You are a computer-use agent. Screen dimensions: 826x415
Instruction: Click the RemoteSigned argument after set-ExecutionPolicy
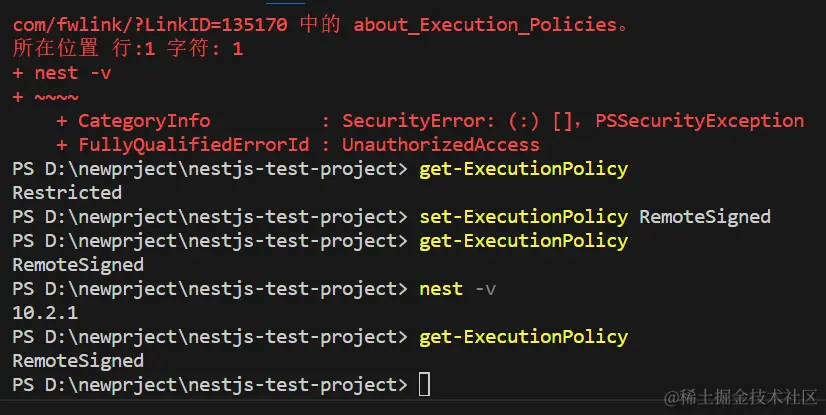click(704, 217)
